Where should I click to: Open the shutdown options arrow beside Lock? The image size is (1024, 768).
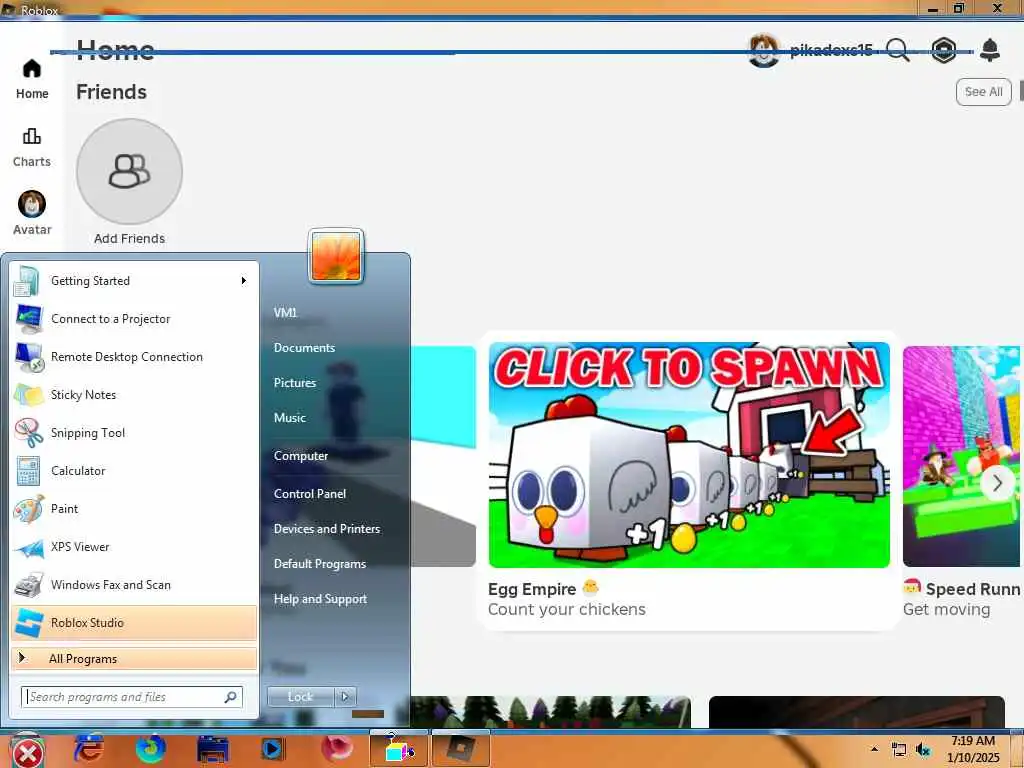coord(345,697)
